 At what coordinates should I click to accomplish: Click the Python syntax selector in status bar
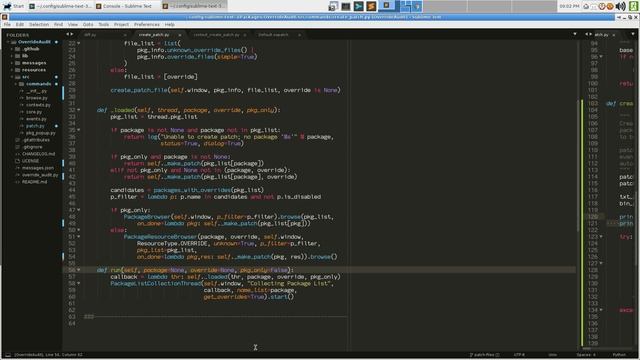(x=619, y=355)
